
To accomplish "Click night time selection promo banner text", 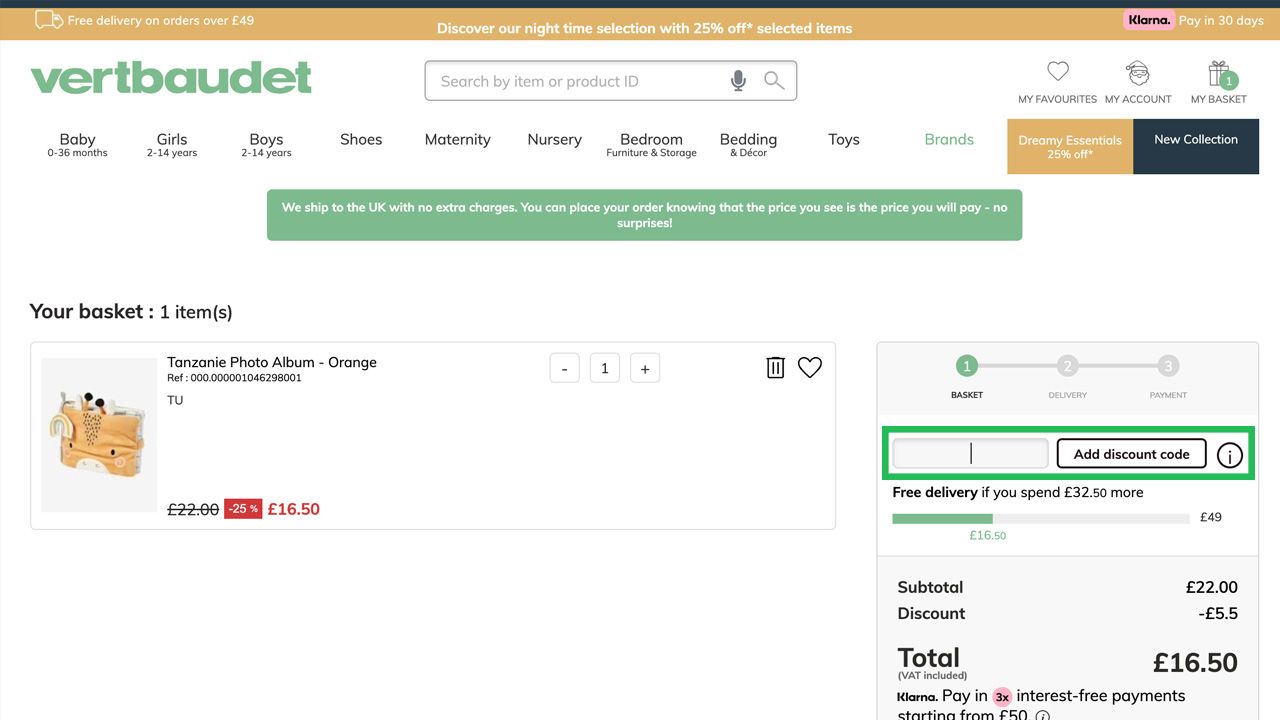I will pyautogui.click(x=644, y=28).
